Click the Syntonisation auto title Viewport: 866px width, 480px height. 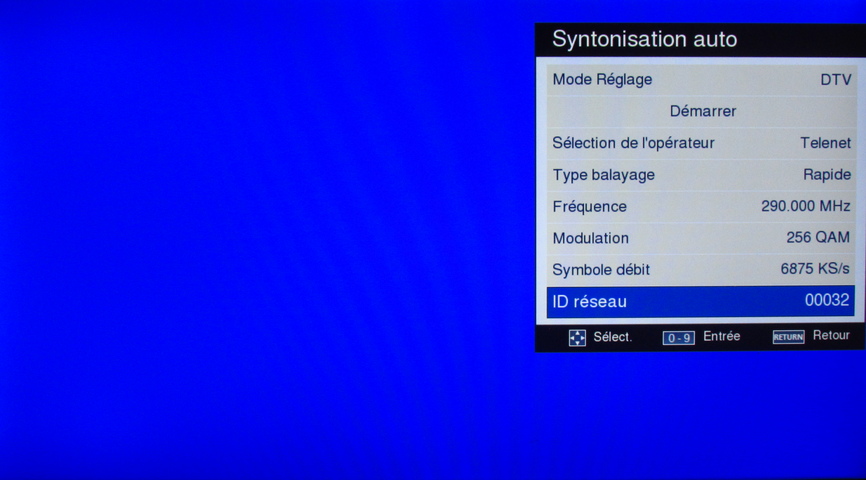(645, 39)
